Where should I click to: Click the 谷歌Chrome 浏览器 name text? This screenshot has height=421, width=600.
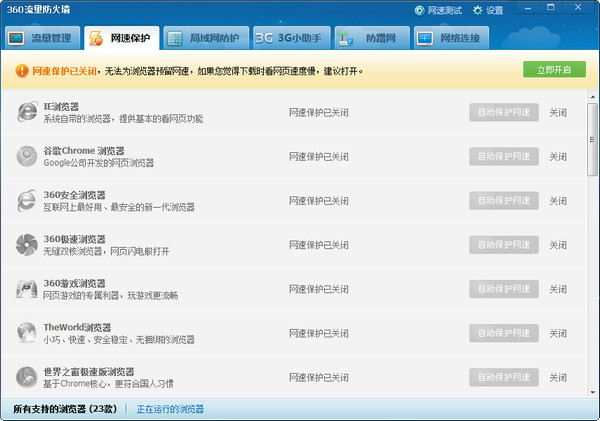click(84, 150)
